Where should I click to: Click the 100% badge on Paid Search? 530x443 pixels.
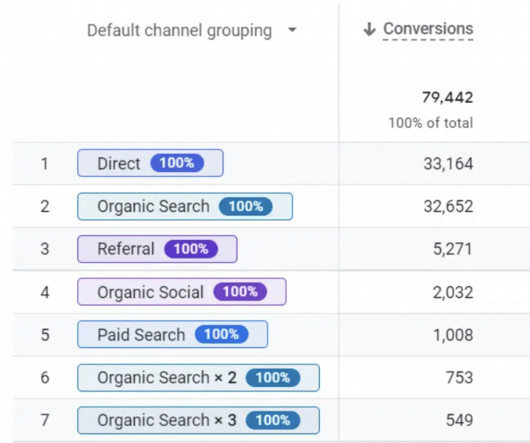221,335
